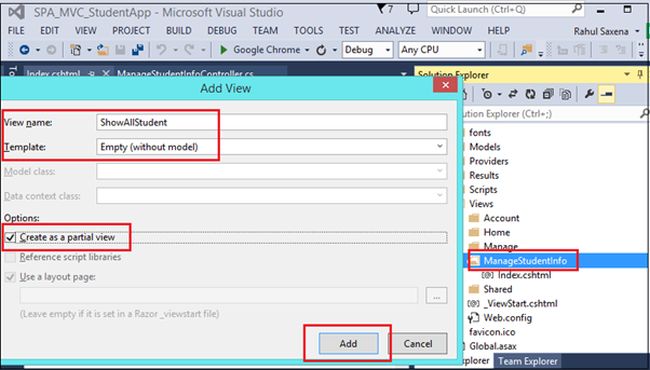Viewport: 650px width, 370px height.
Task: Click the Collapse All icon in Solution Explorer
Action: click(548, 94)
